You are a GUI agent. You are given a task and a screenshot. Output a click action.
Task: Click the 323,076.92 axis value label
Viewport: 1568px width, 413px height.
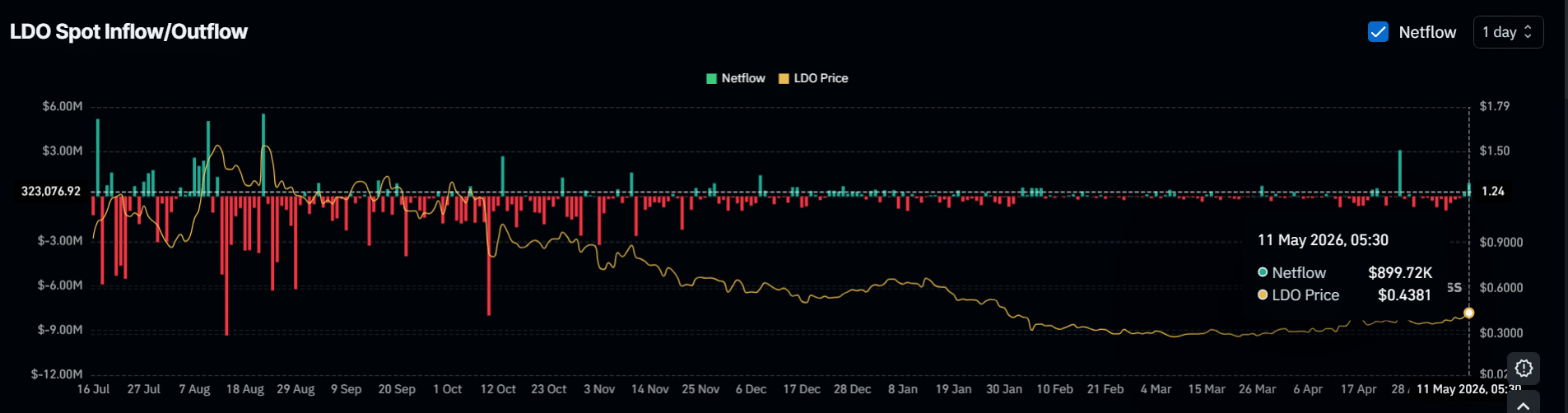(51, 191)
